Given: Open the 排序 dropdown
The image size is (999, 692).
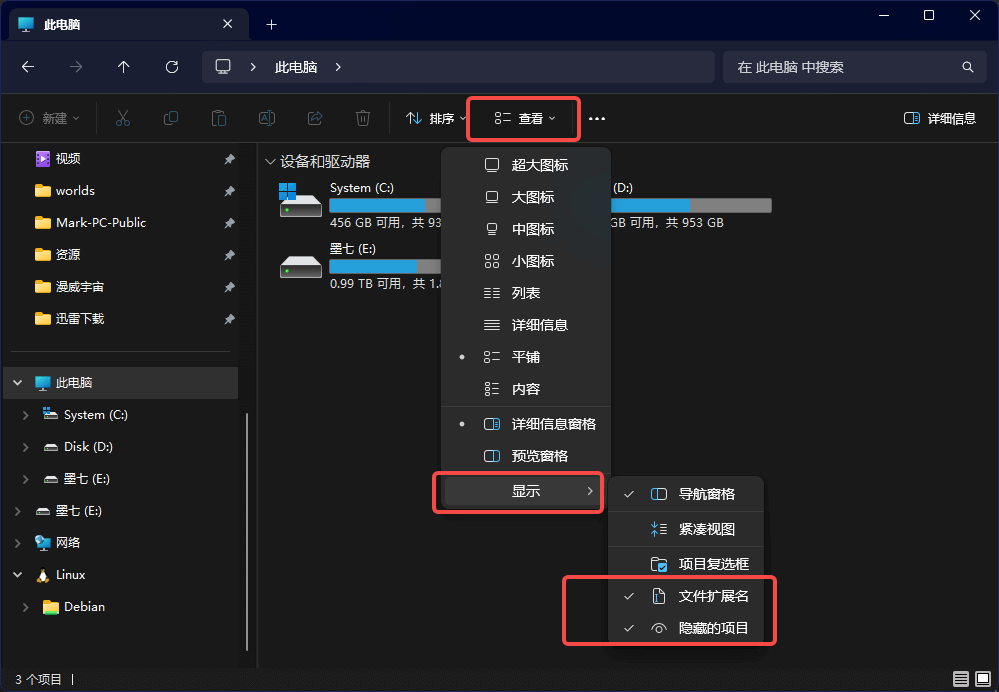Looking at the screenshot, I should (433, 118).
